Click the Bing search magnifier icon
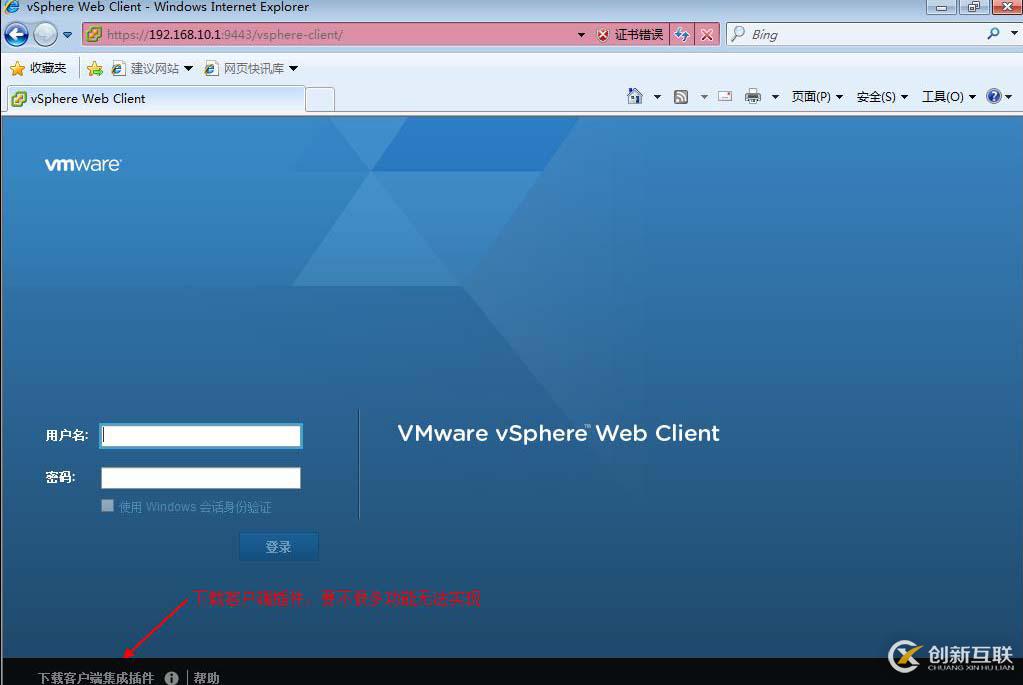This screenshot has height=685, width=1023. [x=992, y=34]
